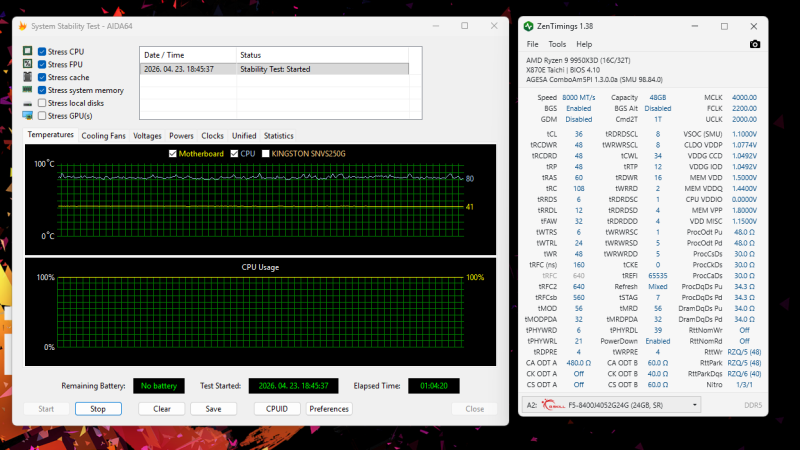Click the CPU chip icon beside Stress CPU

pyautogui.click(x=28, y=51)
